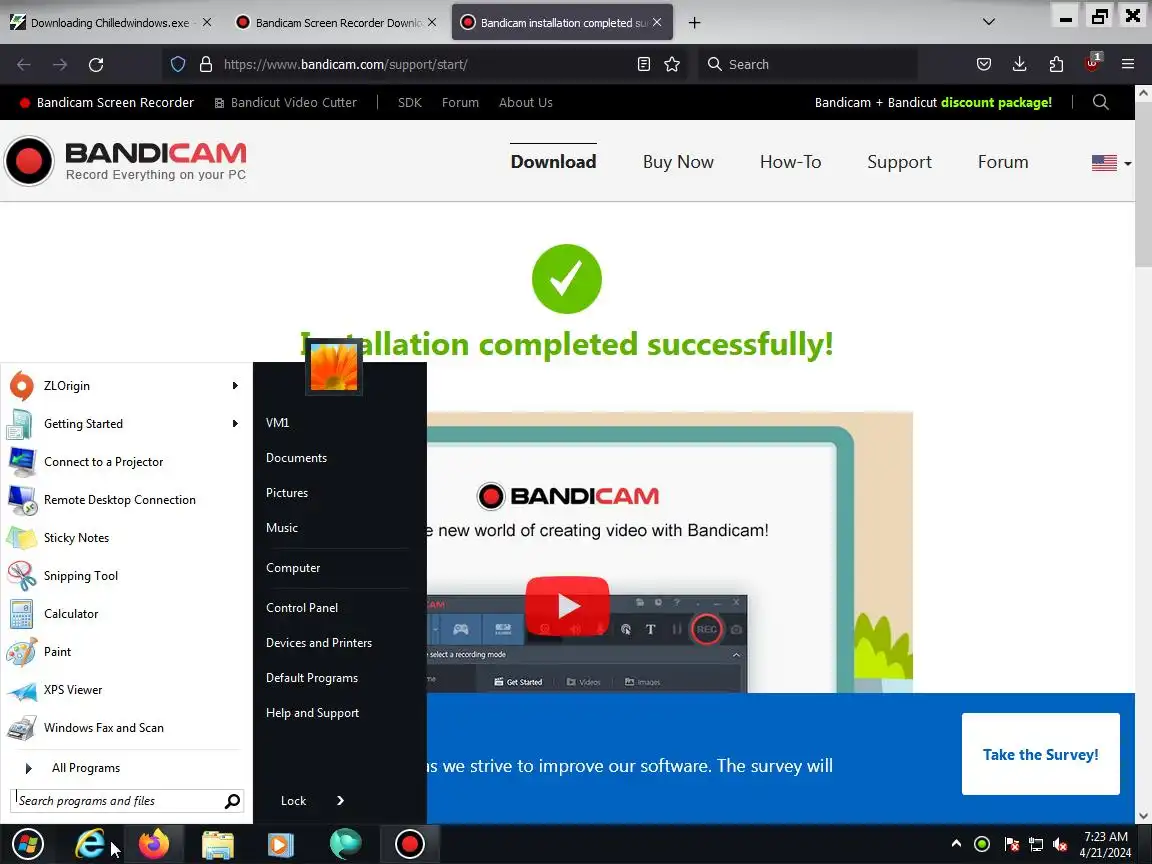Save page to Pocket
Viewport: 1152px width, 864px height.
click(984, 65)
